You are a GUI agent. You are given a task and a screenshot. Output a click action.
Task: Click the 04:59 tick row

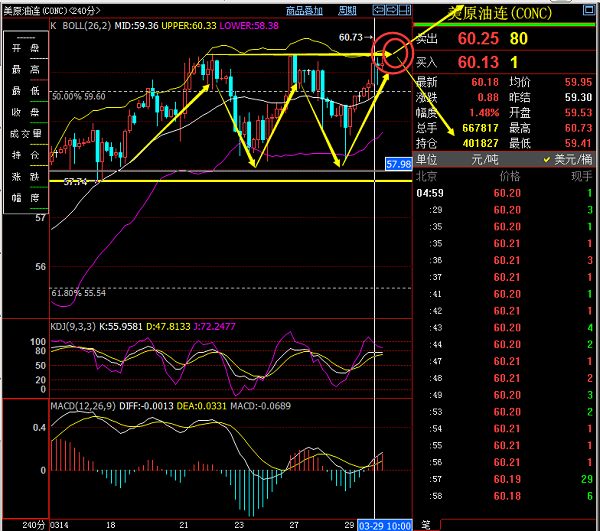[x=504, y=193]
